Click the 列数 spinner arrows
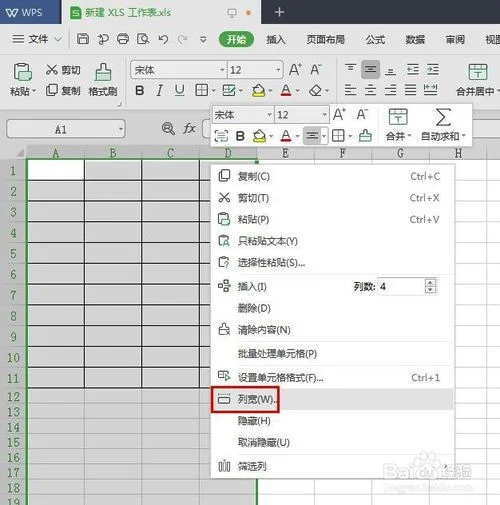 (x=430, y=286)
